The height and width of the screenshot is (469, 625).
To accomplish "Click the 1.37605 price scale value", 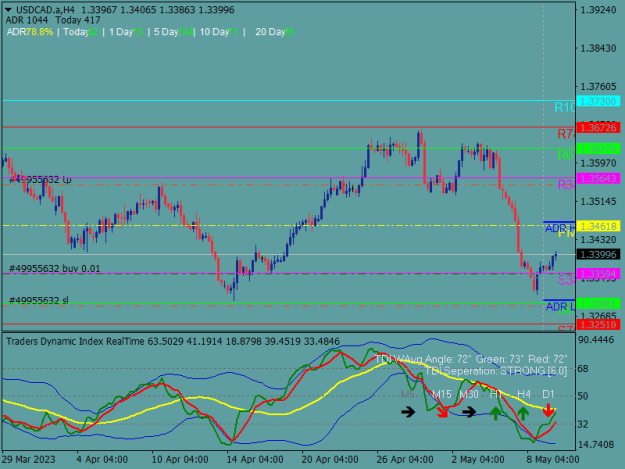I will tap(598, 86).
